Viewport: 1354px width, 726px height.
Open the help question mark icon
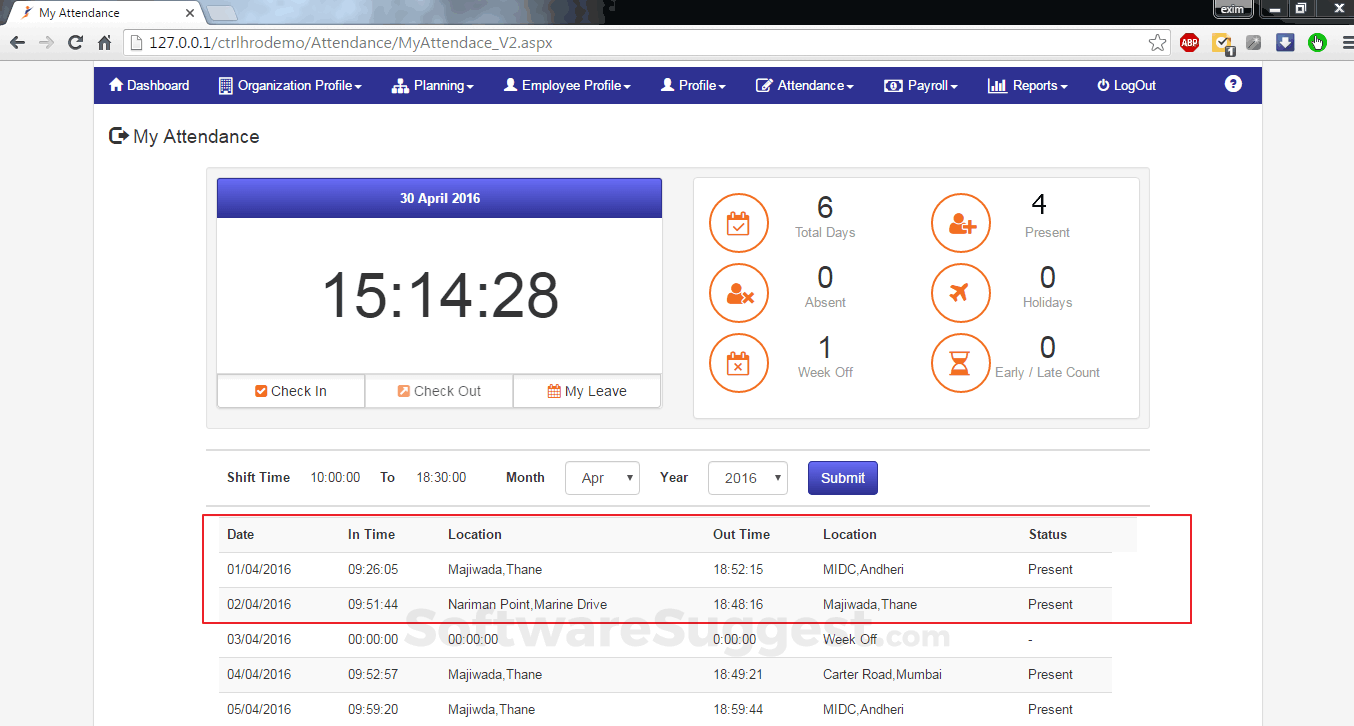pyautogui.click(x=1233, y=85)
